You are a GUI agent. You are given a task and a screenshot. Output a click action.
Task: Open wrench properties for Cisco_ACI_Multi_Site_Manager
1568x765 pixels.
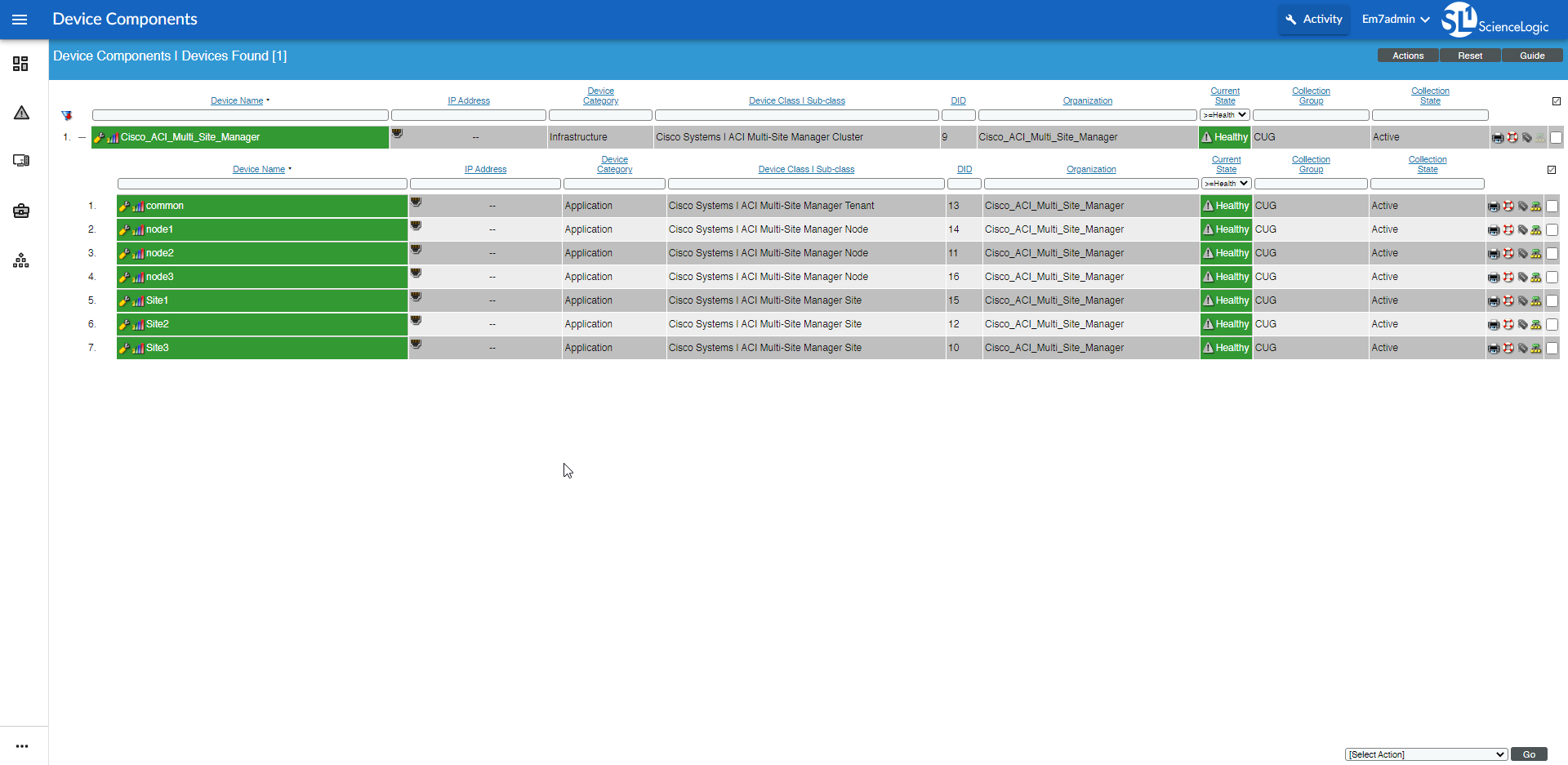(x=100, y=137)
